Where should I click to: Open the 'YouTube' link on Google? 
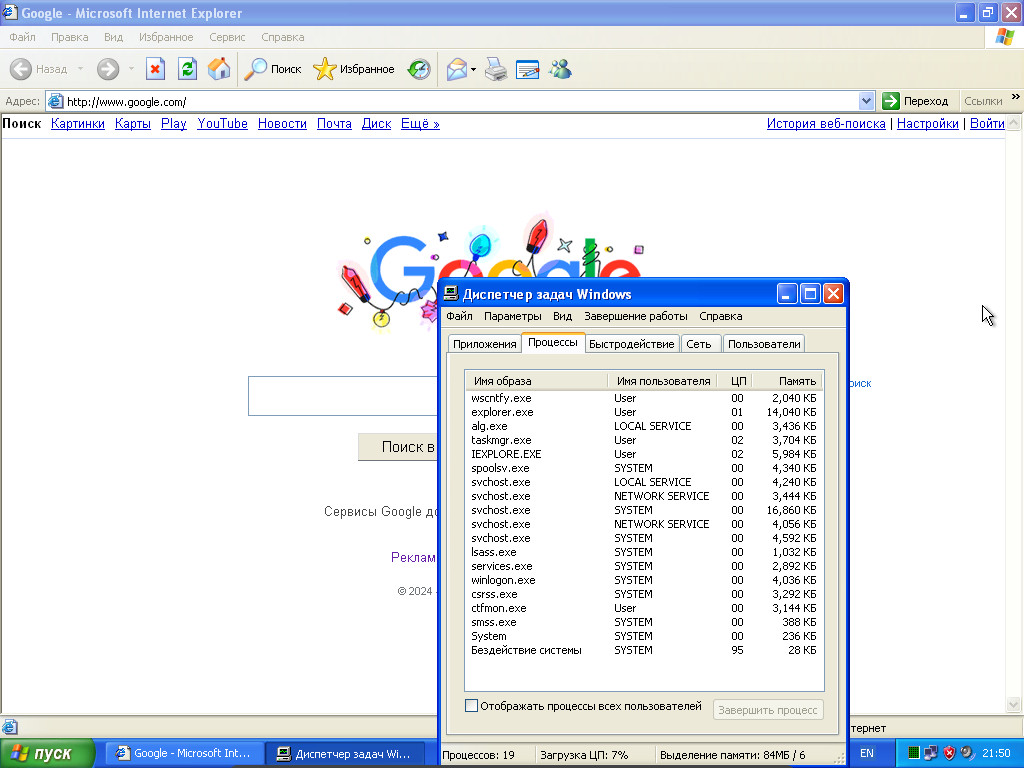tap(223, 123)
